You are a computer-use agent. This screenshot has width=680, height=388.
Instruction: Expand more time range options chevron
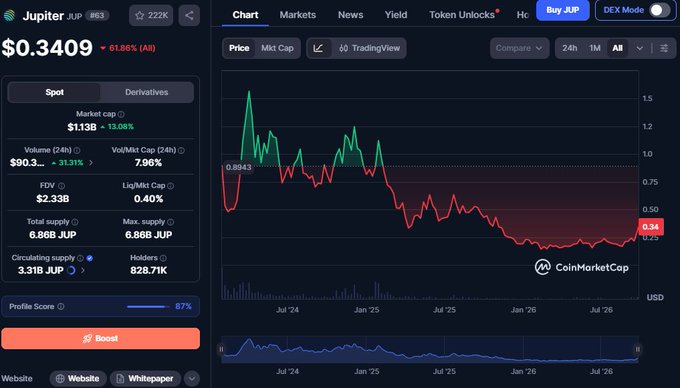click(x=639, y=48)
